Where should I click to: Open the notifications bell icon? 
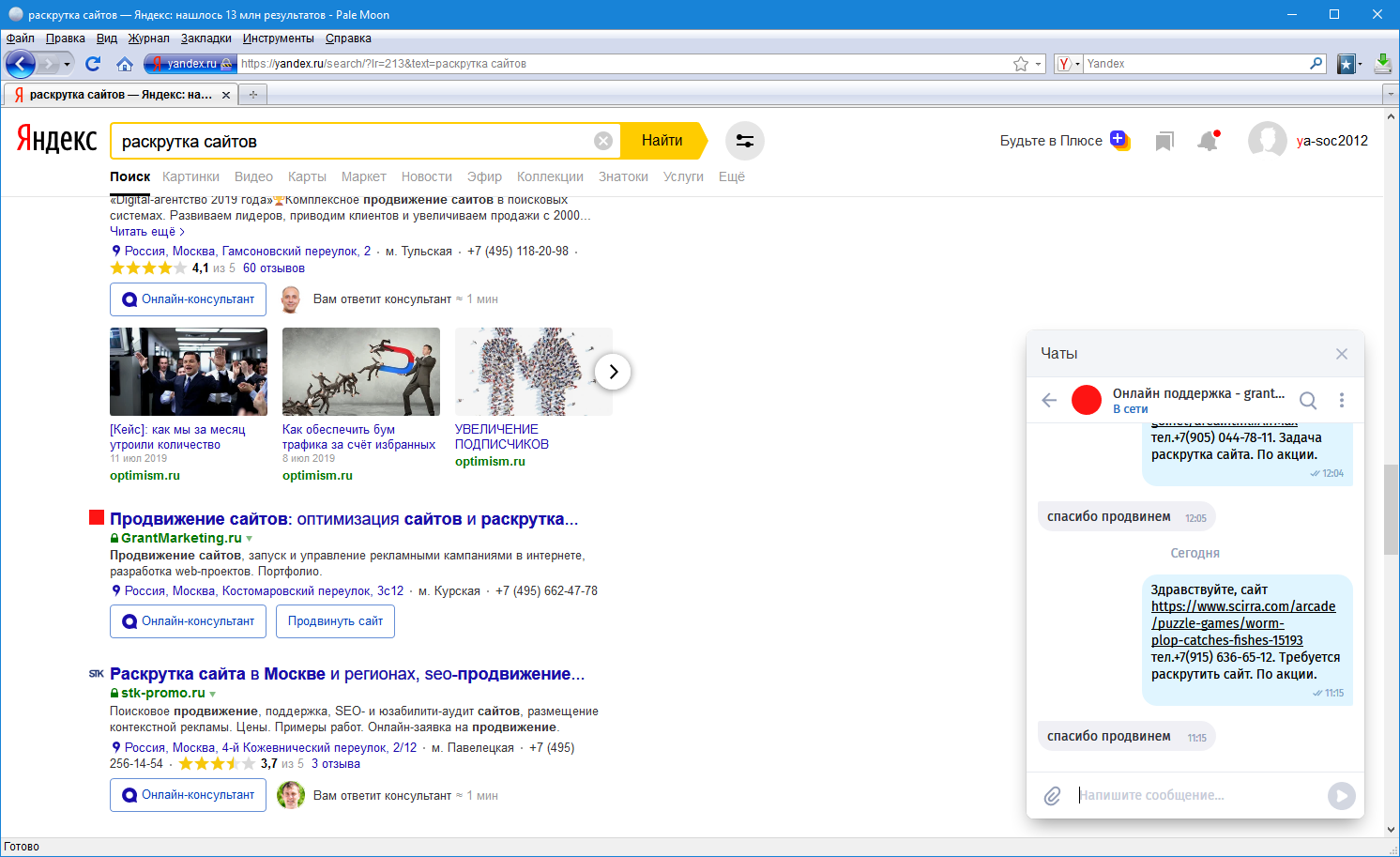[x=1209, y=141]
